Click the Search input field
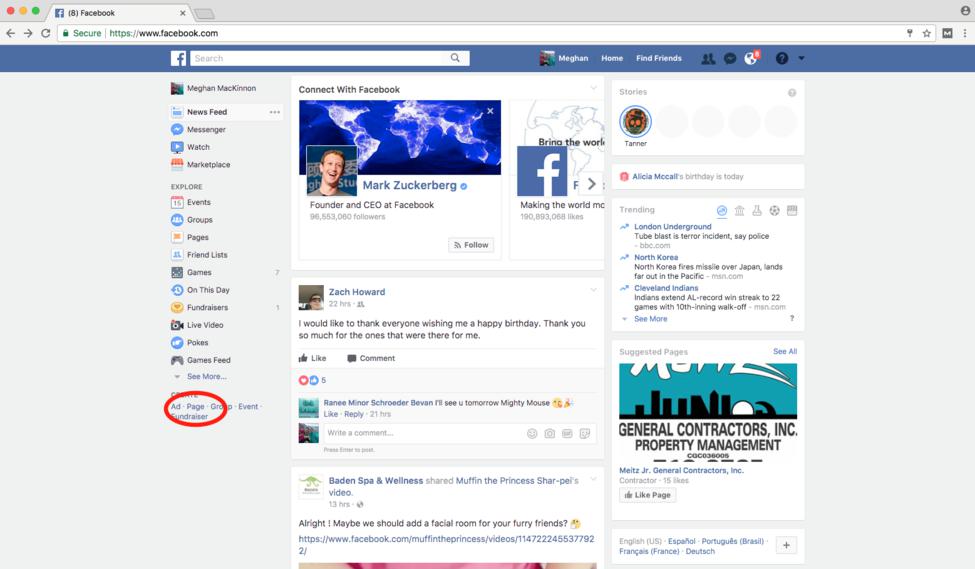 (317, 58)
